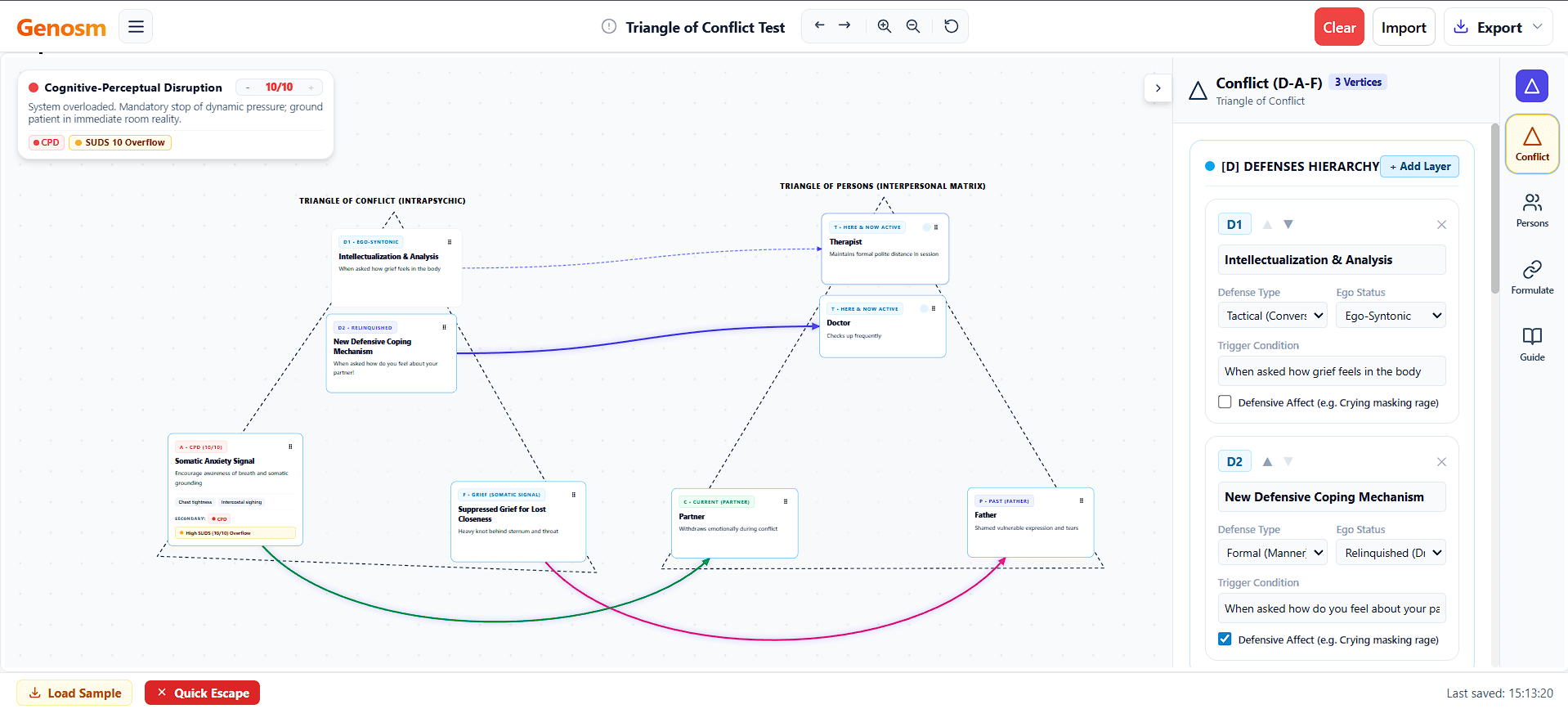Increase the Cognitive-Perceptual Disruption score
The image size is (1568, 709).
311,88
